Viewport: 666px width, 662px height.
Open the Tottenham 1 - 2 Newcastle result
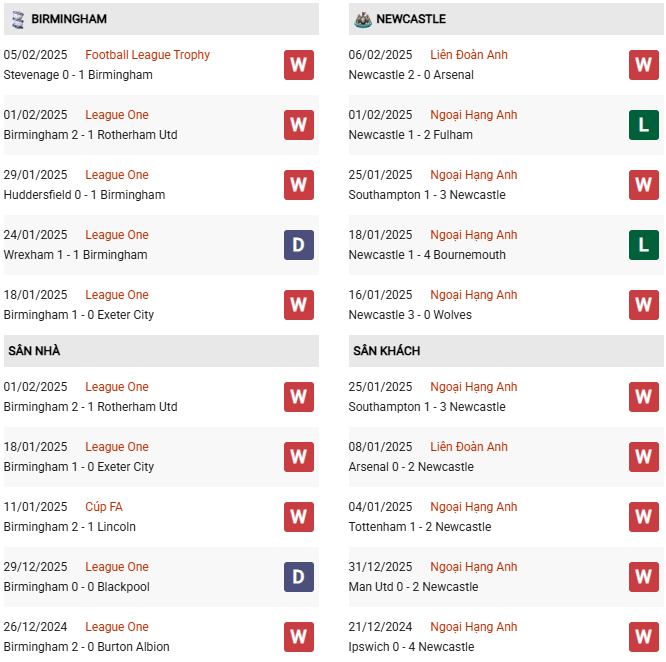point(420,527)
